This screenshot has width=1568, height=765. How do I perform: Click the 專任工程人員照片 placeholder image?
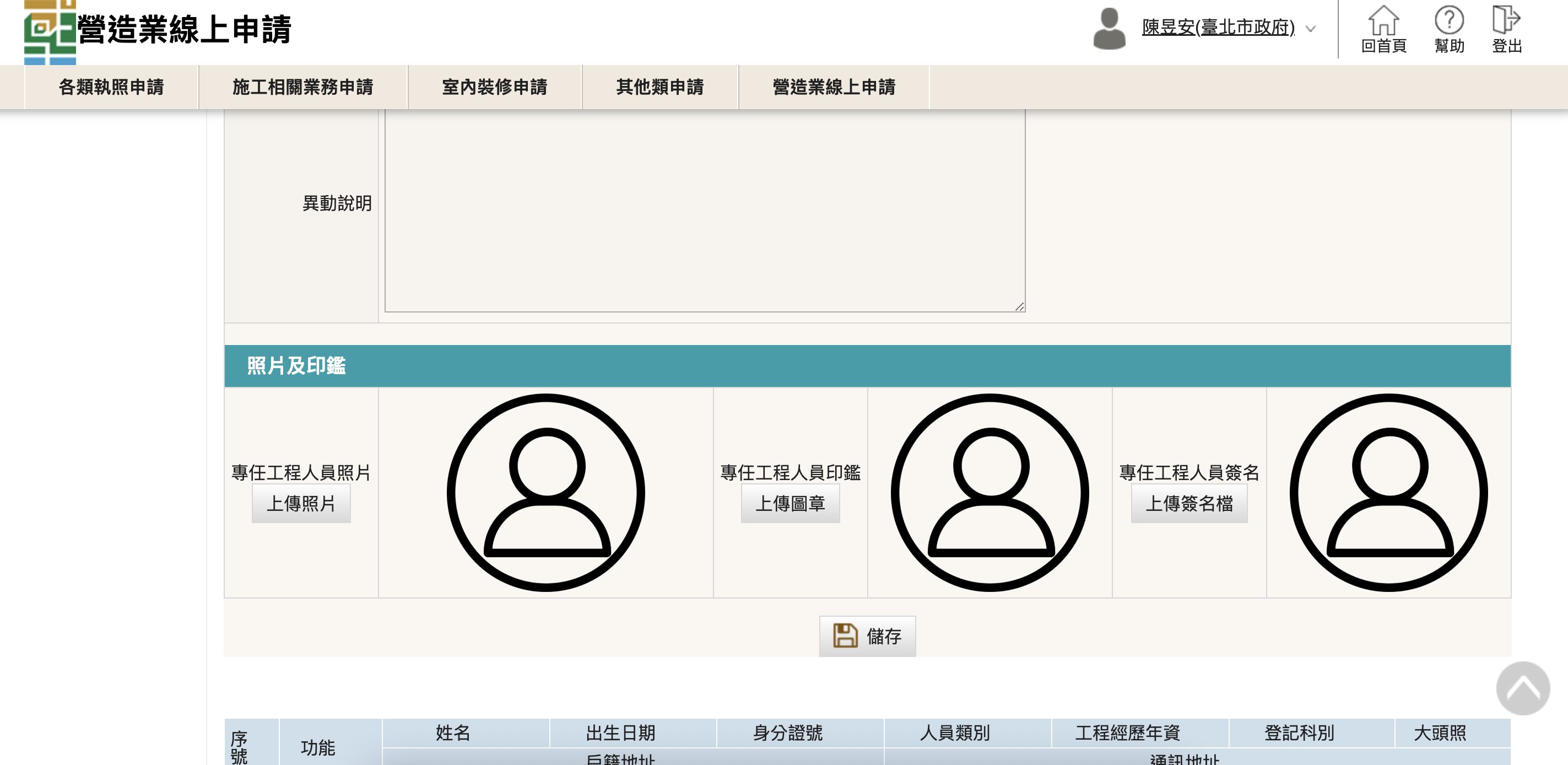546,492
